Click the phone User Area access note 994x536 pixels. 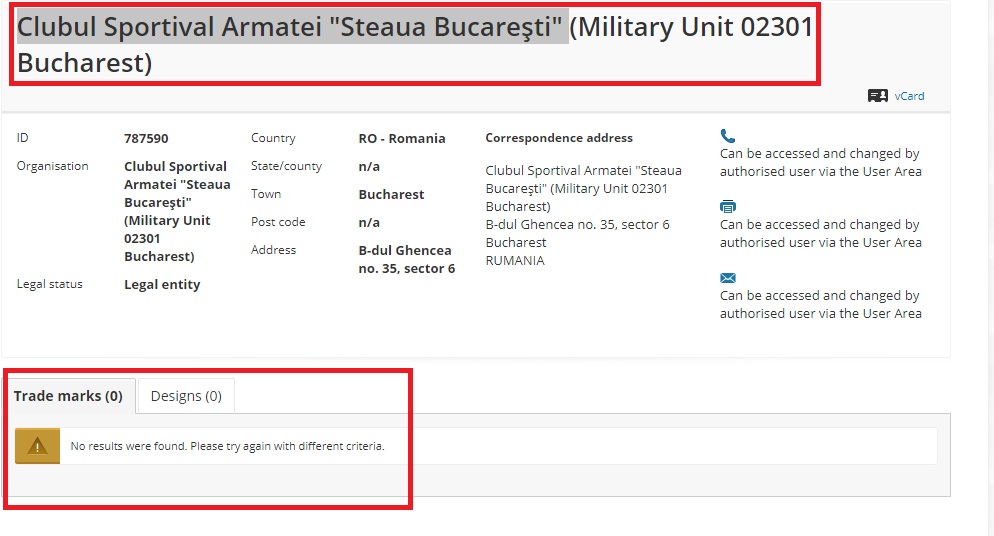tap(820, 162)
